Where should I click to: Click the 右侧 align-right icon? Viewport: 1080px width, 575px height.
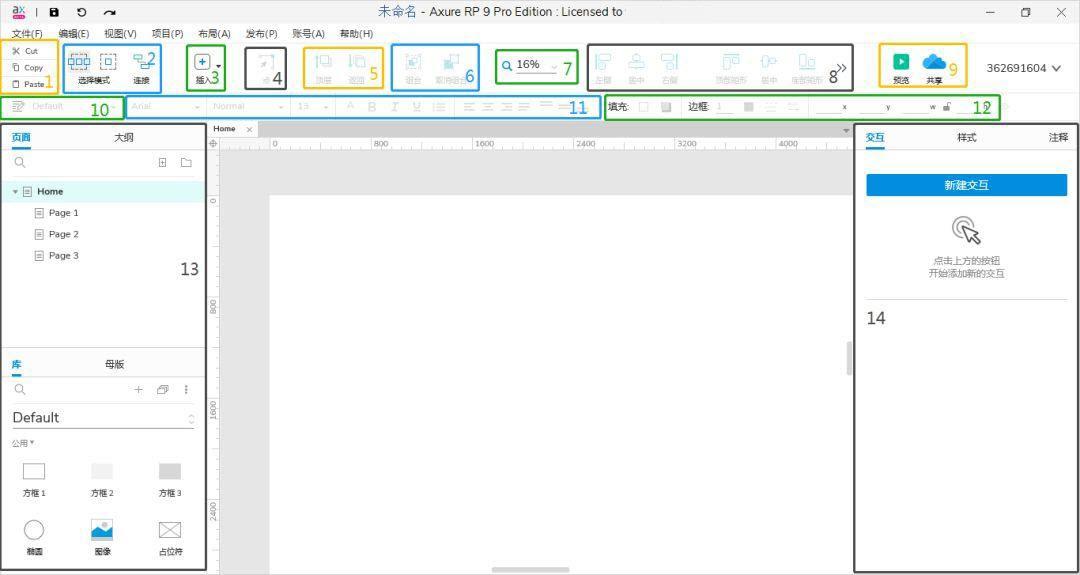669,62
